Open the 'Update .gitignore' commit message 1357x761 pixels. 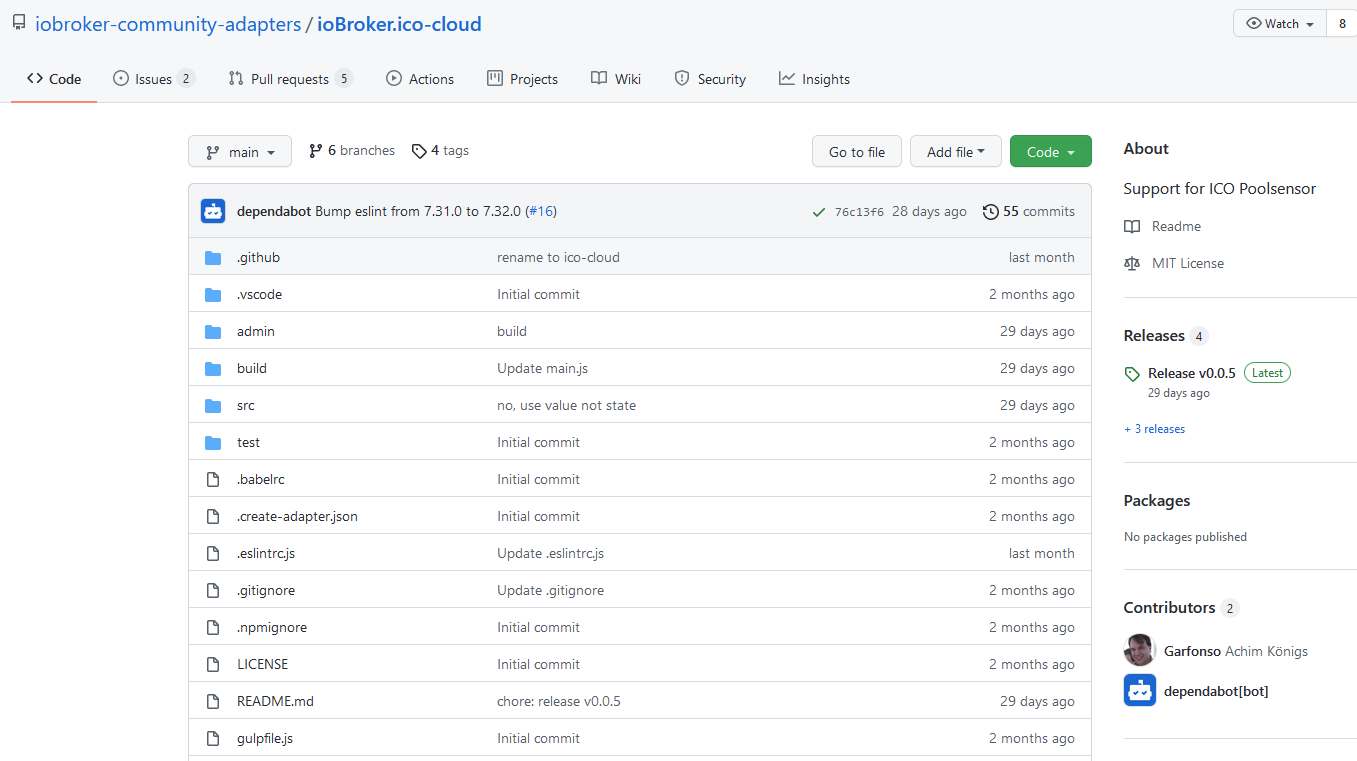pyautogui.click(x=550, y=591)
